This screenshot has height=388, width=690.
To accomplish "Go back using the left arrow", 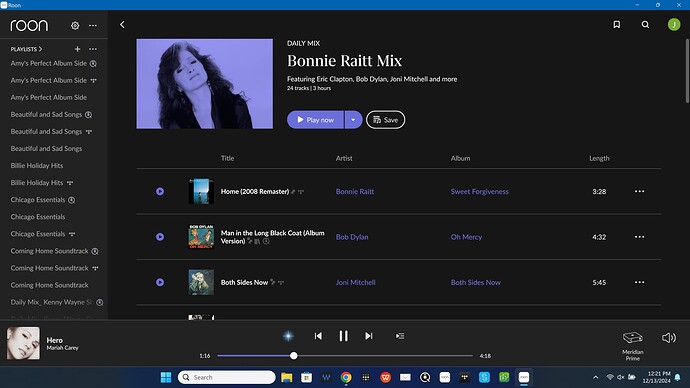I will click(122, 25).
